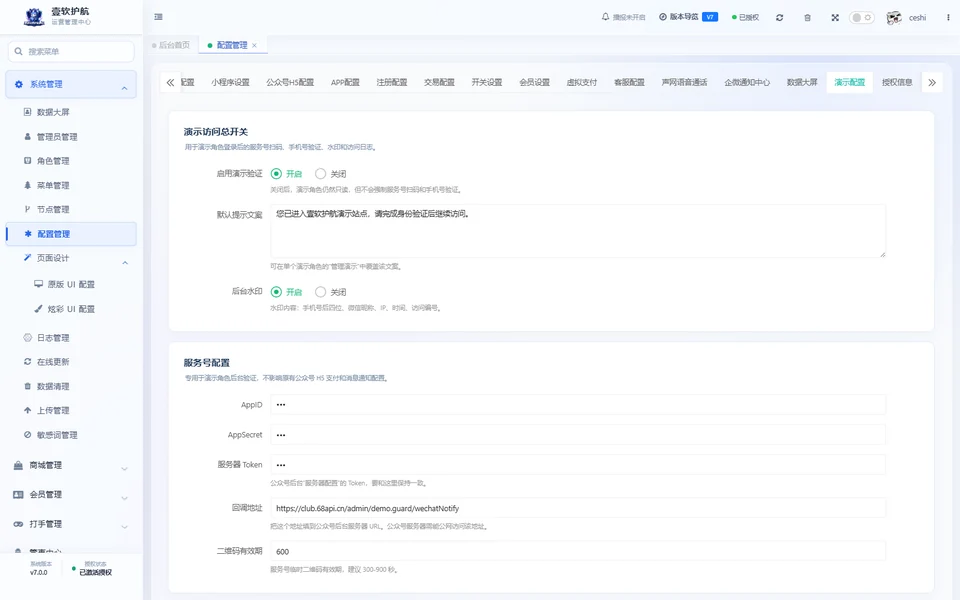This screenshot has width=960, height=600.
Task: Toggle fullscreen with the expand icon
Action: pyautogui.click(x=835, y=18)
